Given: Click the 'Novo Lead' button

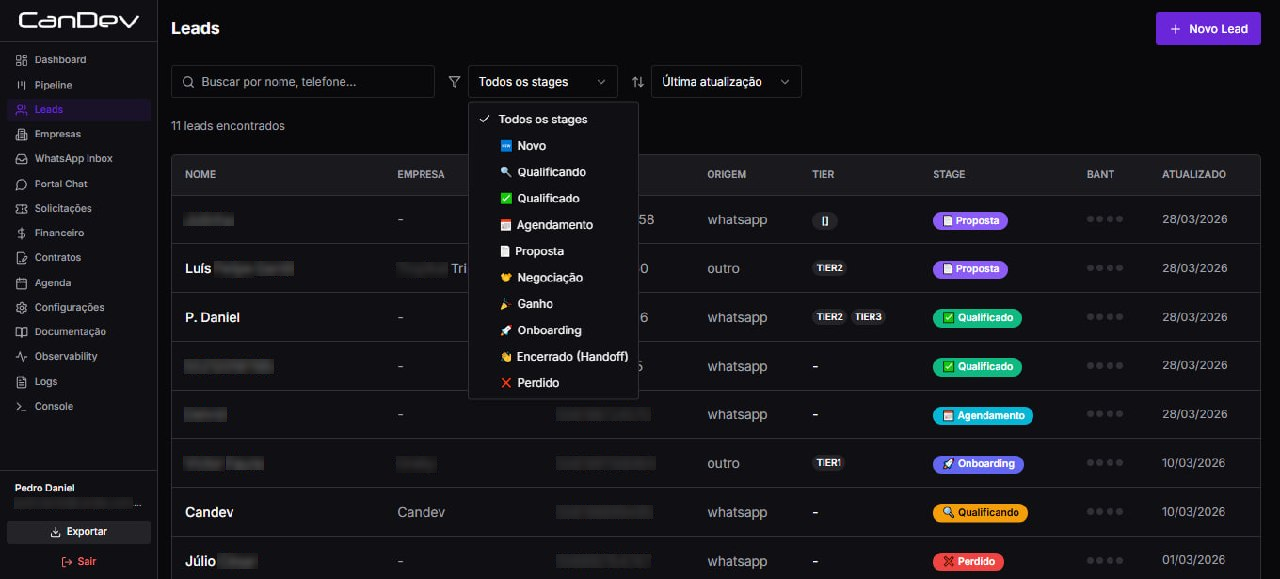Looking at the screenshot, I should click(1207, 29).
